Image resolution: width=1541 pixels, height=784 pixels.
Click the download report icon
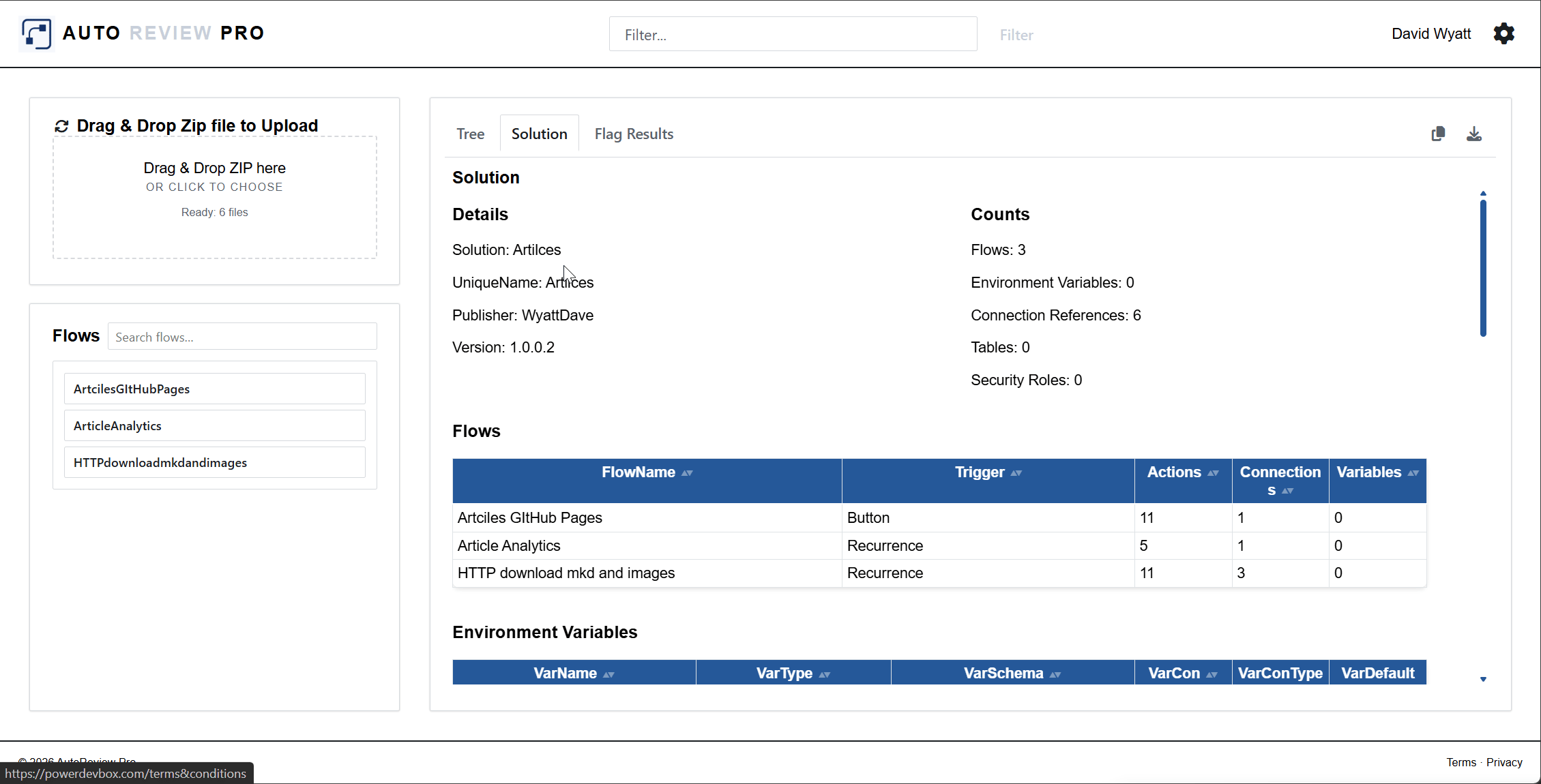(x=1473, y=134)
